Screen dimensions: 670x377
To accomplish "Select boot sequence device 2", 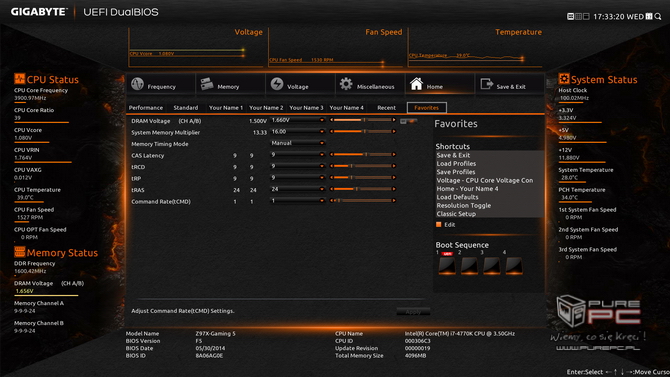I will 469,265.
